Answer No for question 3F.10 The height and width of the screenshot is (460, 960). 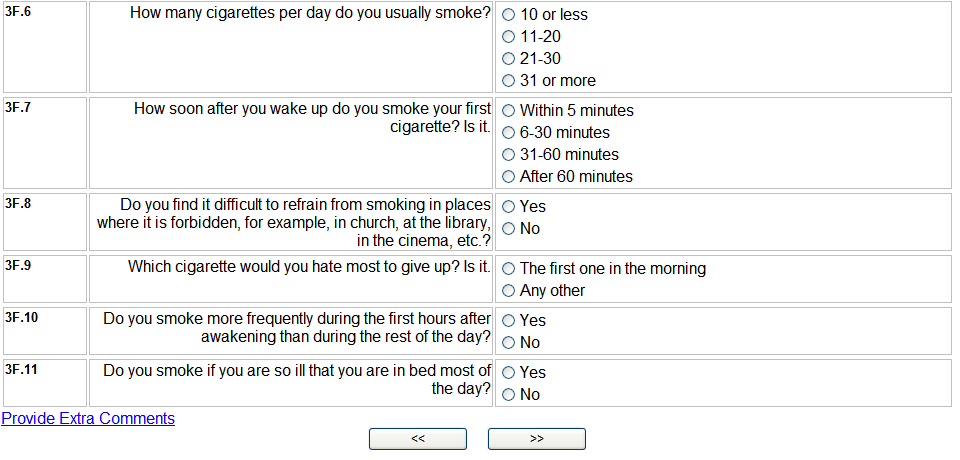508,343
